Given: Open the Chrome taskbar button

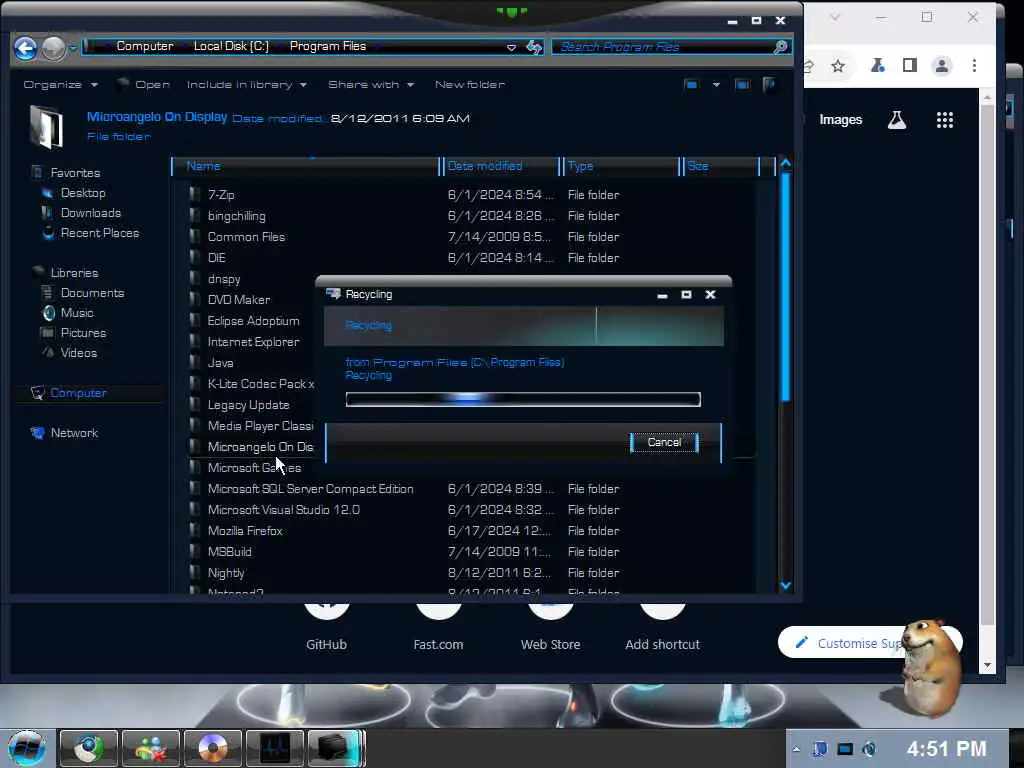Looking at the screenshot, I should point(88,748).
